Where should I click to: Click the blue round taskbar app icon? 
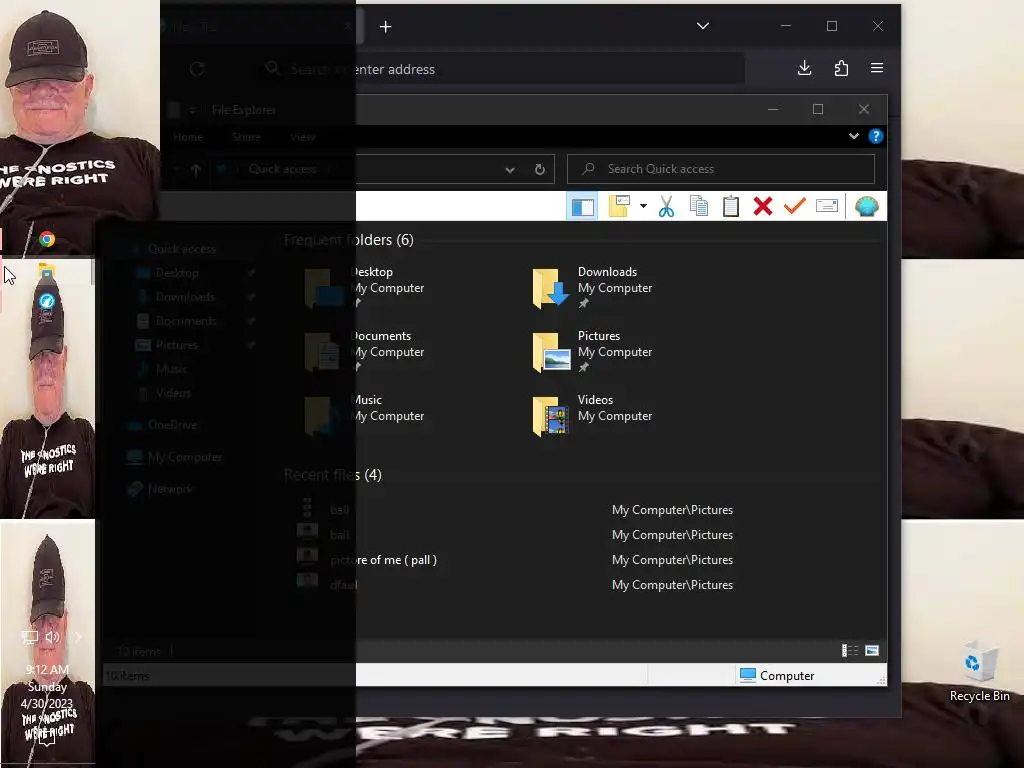[x=46, y=301]
